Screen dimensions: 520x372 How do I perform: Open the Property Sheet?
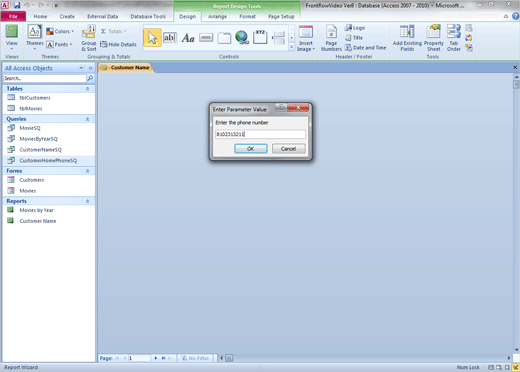[x=433, y=38]
